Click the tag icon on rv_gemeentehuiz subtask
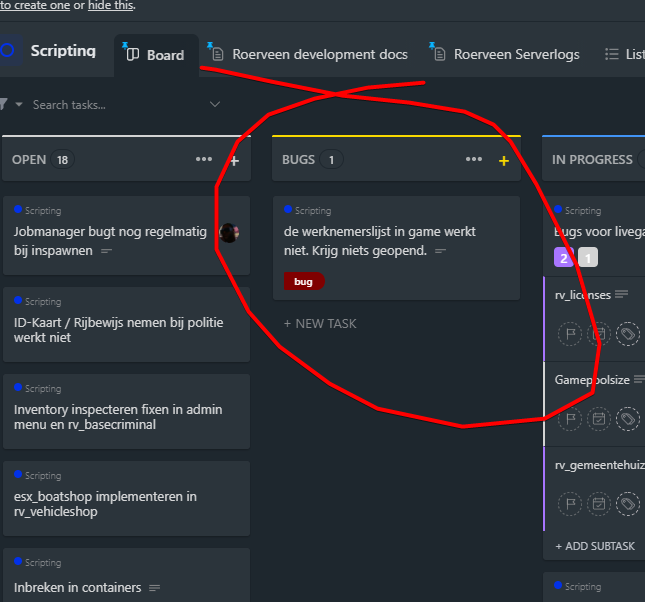The height and width of the screenshot is (602, 645). coord(628,505)
